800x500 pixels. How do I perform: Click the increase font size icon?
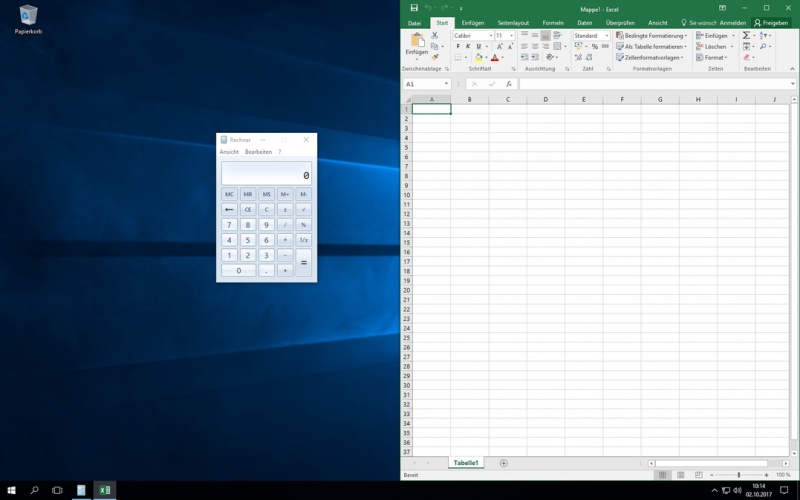(x=500, y=46)
